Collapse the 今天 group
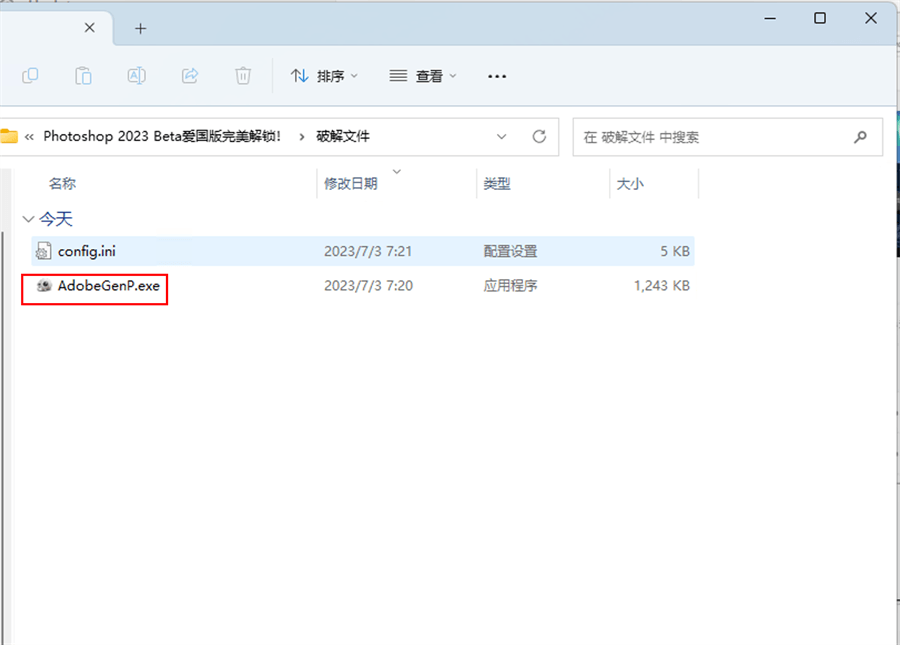The image size is (900, 645). 28,219
